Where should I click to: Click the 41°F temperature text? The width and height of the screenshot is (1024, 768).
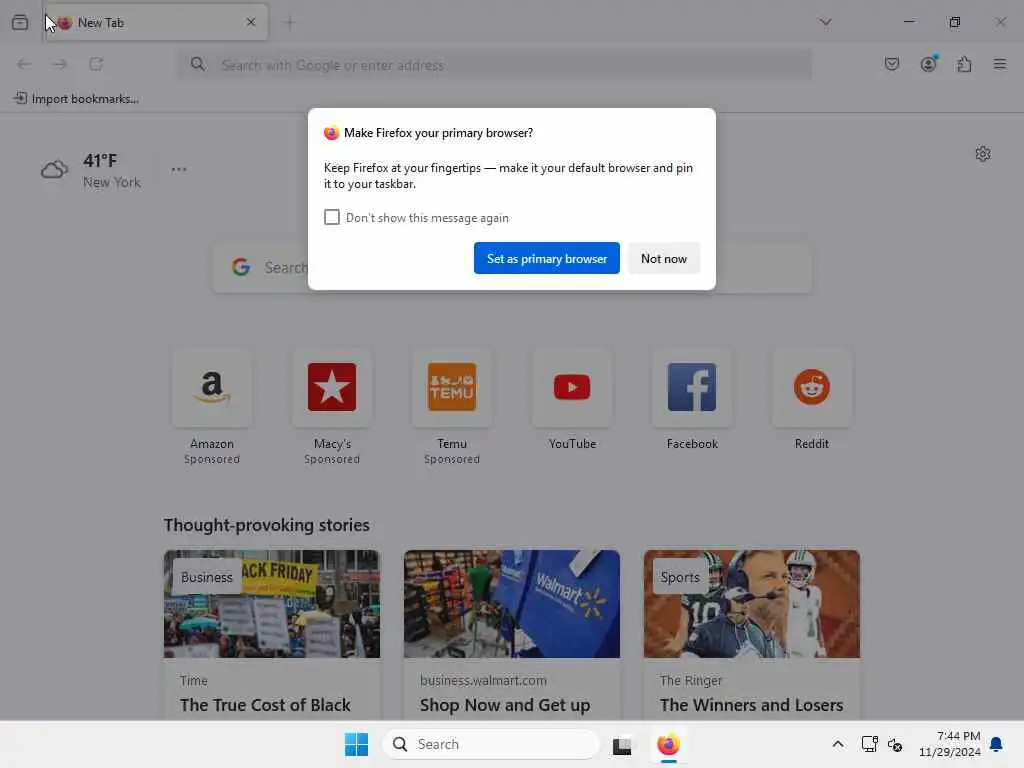(x=100, y=160)
